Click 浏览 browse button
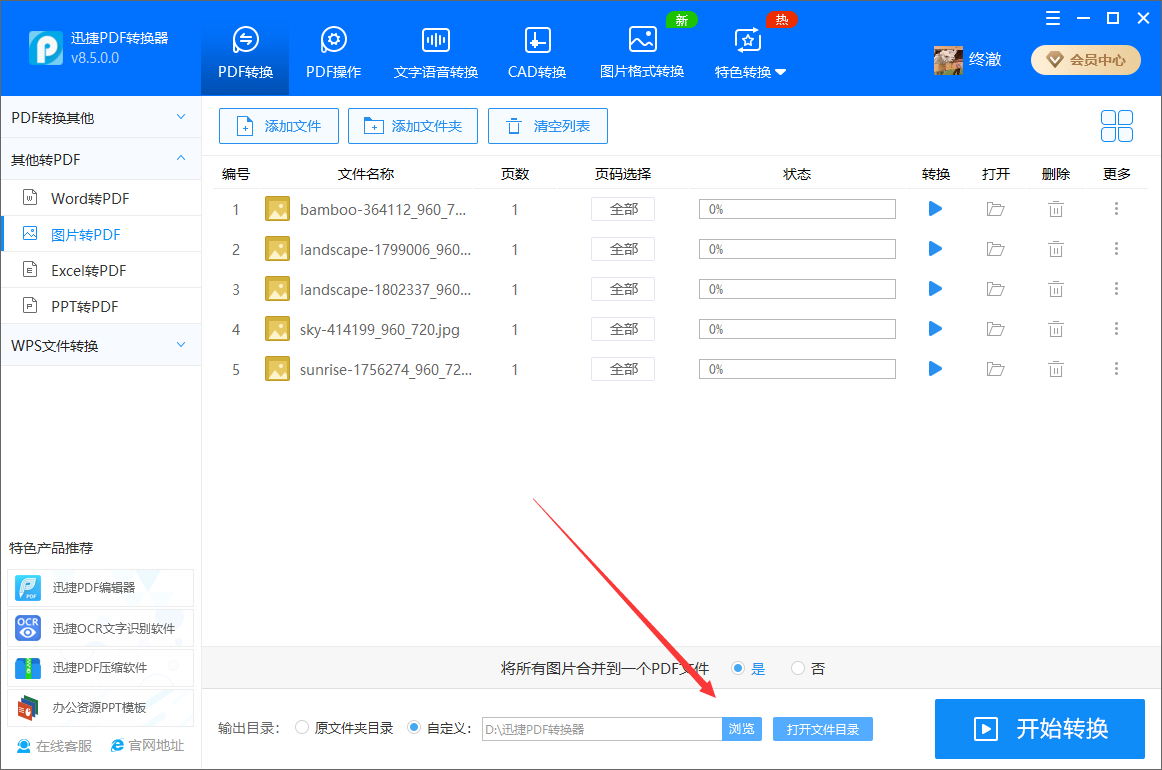Image resolution: width=1162 pixels, height=770 pixels. [x=742, y=729]
